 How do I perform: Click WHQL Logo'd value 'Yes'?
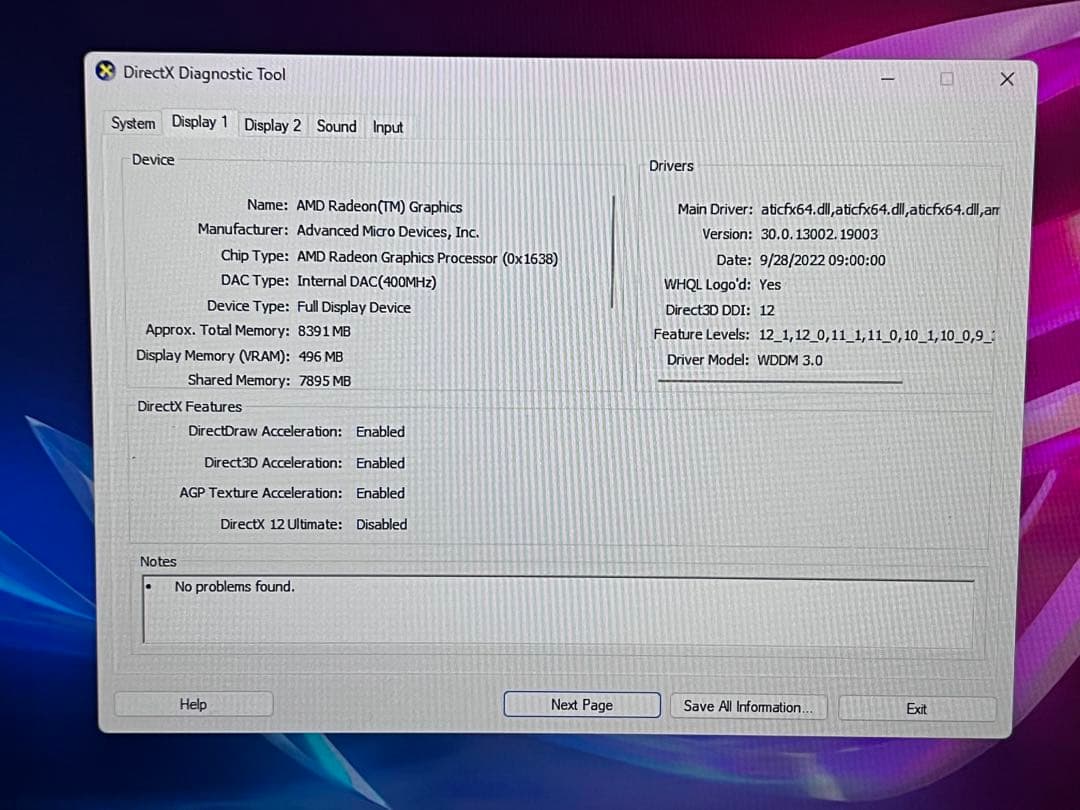point(769,284)
